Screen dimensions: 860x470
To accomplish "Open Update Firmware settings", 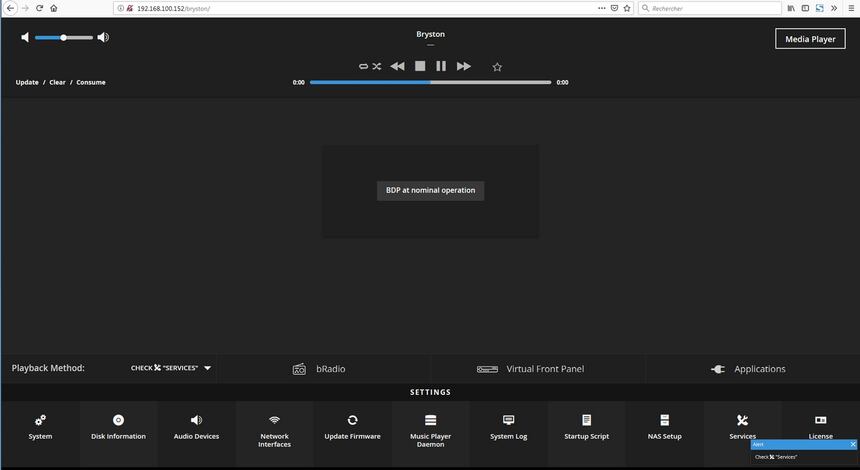I will point(352,427).
